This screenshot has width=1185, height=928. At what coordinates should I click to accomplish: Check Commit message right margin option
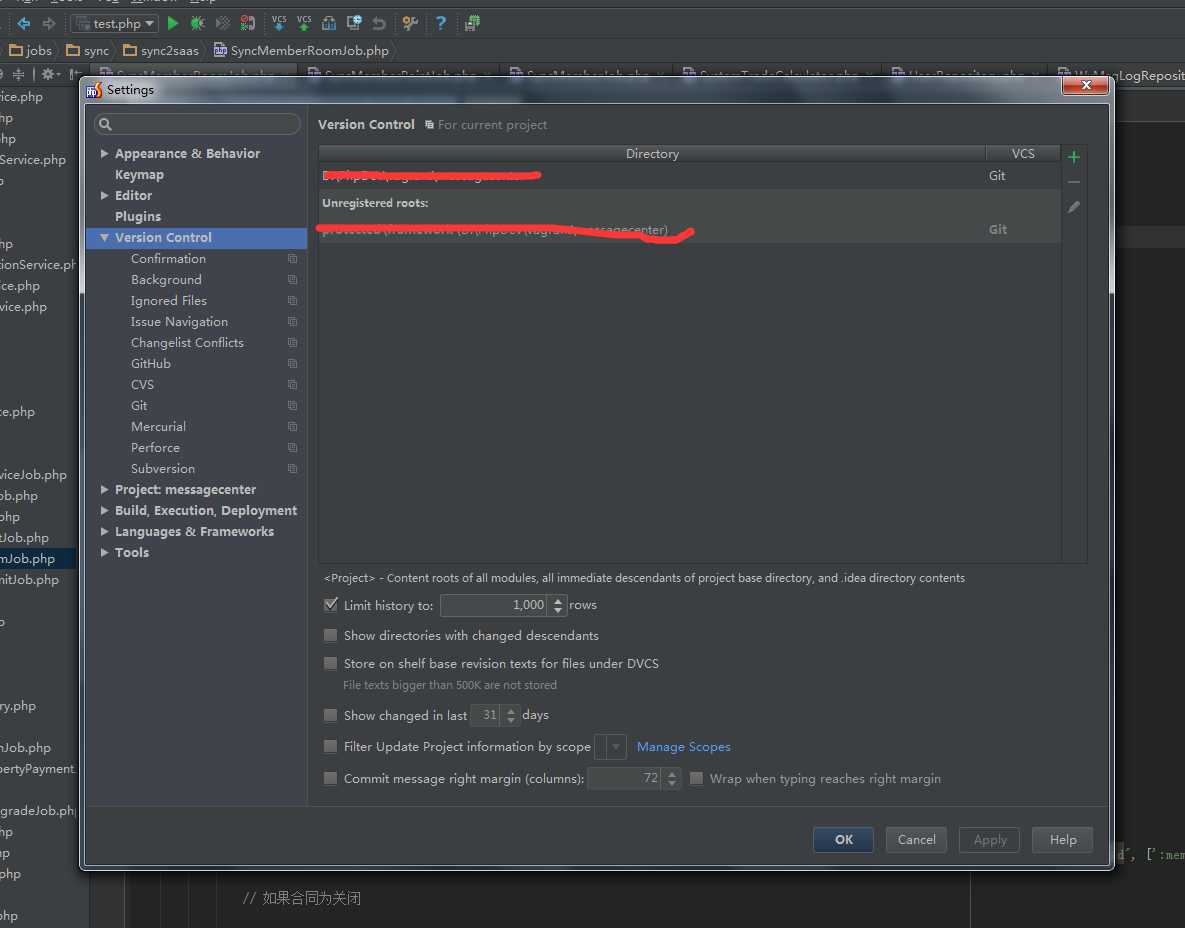330,778
